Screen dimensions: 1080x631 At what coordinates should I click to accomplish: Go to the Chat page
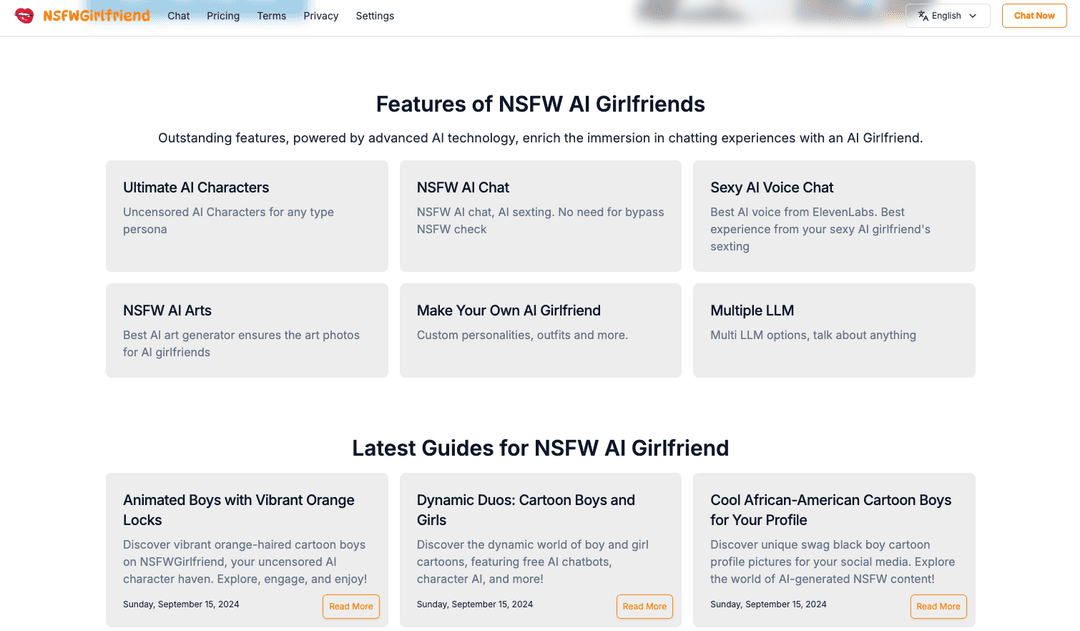point(178,16)
